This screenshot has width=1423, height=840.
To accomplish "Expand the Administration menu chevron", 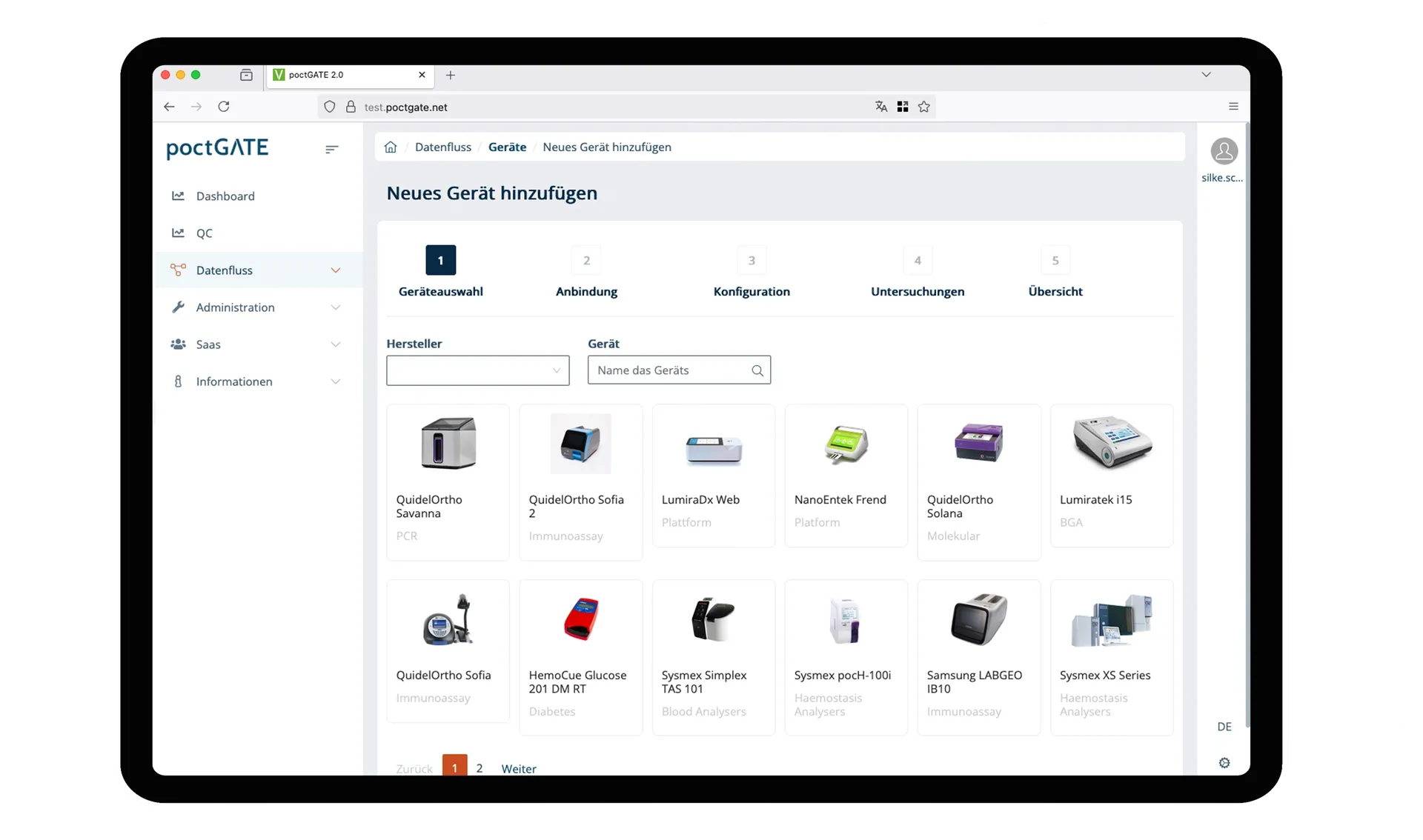I will (335, 307).
